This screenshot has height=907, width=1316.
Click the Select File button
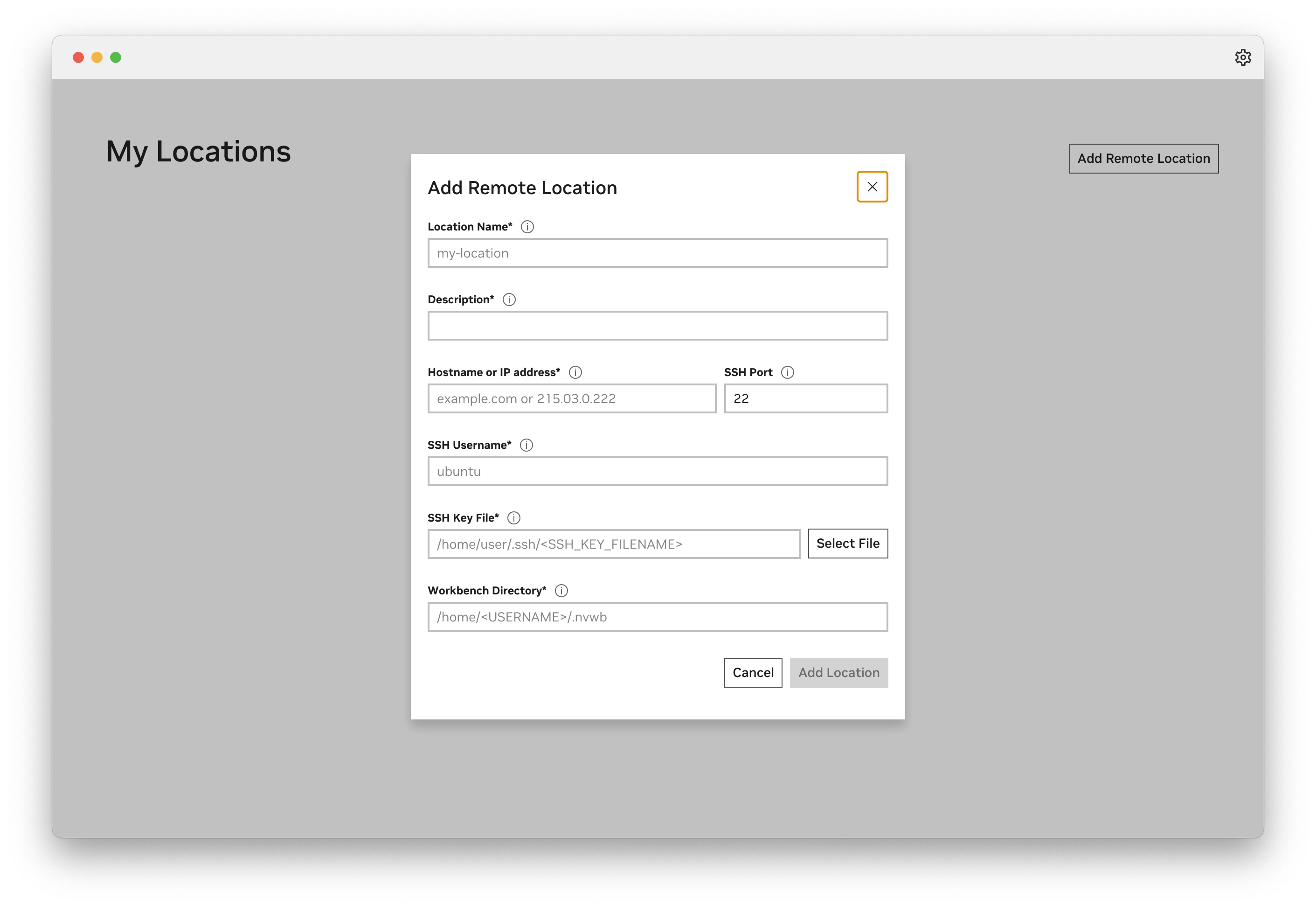click(847, 543)
